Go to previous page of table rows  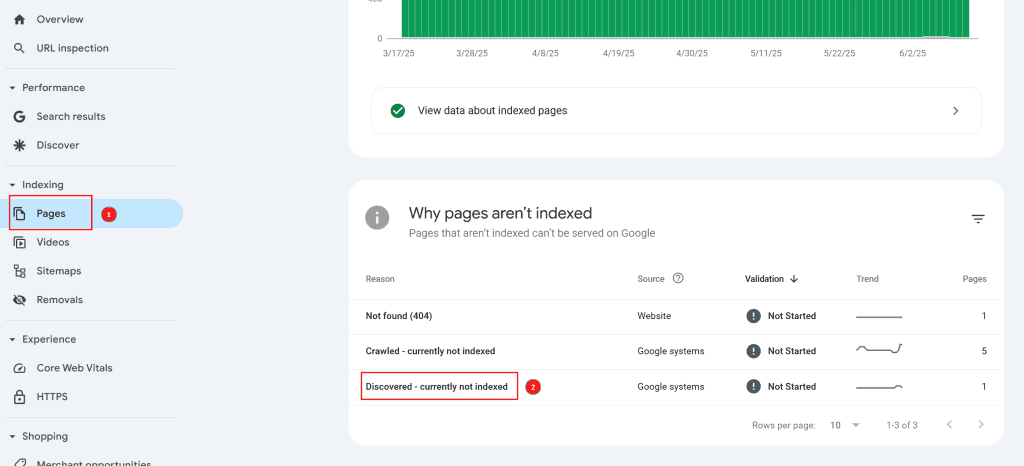tap(950, 425)
